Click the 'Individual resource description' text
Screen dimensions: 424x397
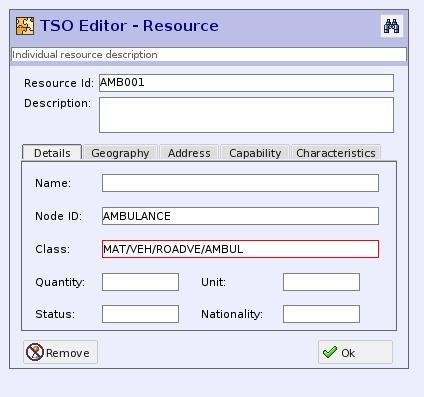85,55
